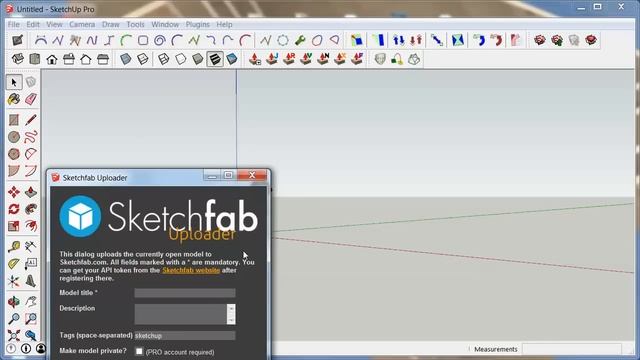The height and width of the screenshot is (360, 640).
Task: Close the Sketchfab Uploader dialog
Action: [x=252, y=176]
